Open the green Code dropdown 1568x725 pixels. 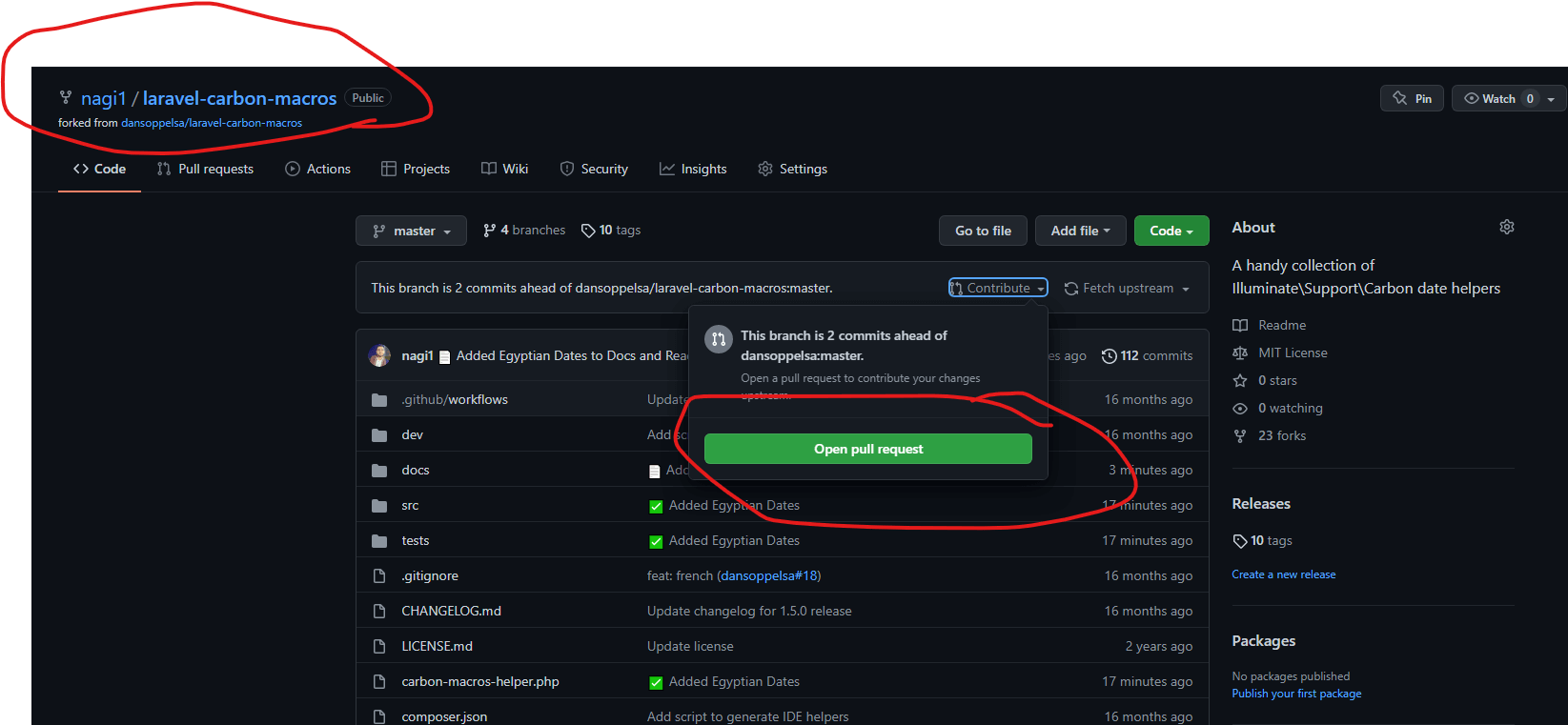(1171, 231)
